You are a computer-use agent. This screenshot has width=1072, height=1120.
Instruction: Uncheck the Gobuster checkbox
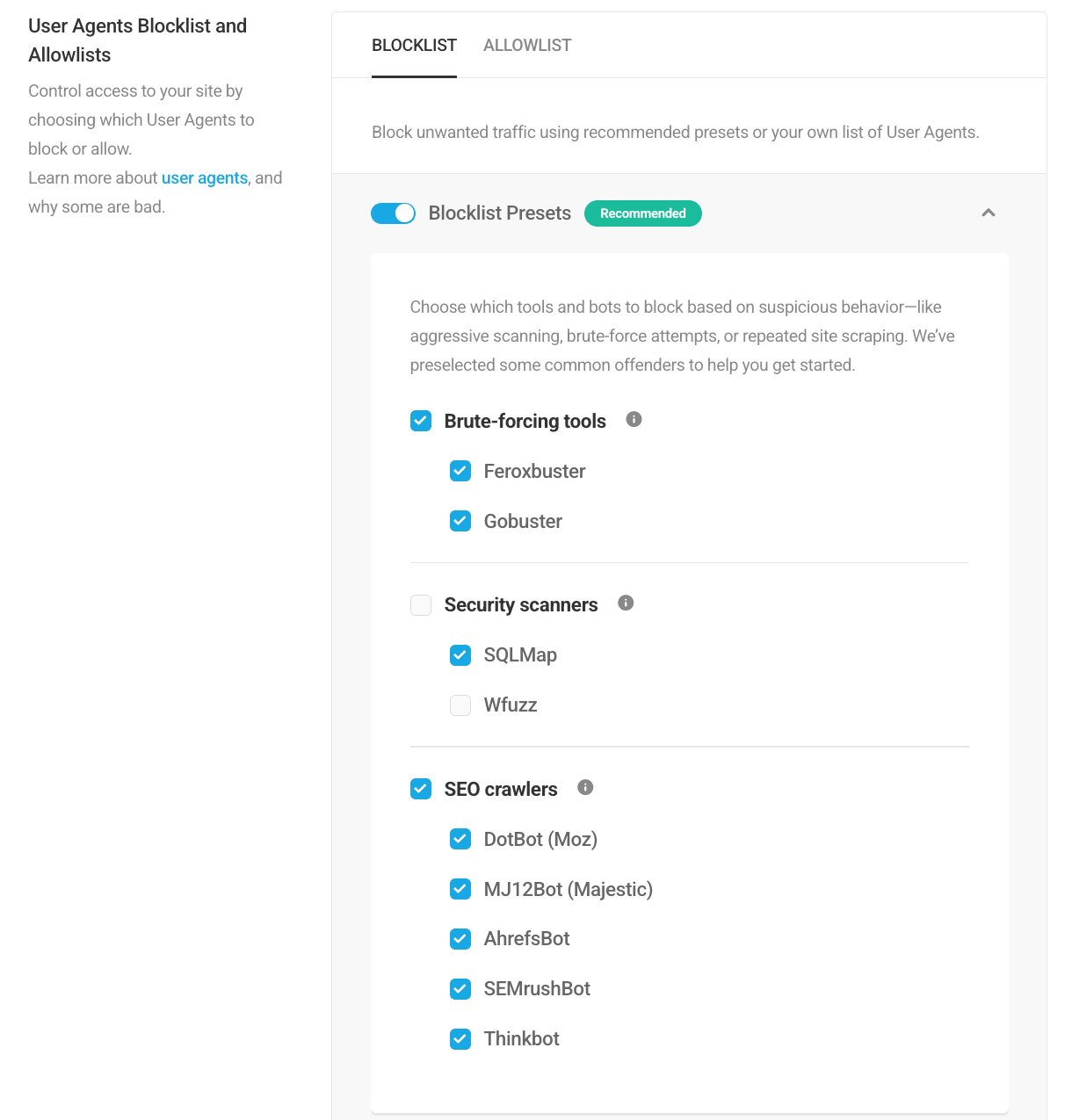click(x=460, y=521)
